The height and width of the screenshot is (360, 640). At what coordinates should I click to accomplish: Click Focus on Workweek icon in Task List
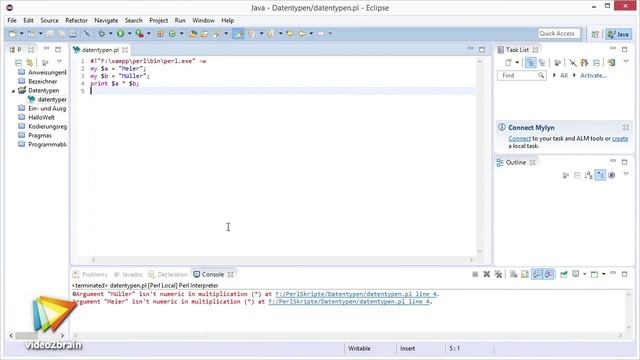[558, 62]
